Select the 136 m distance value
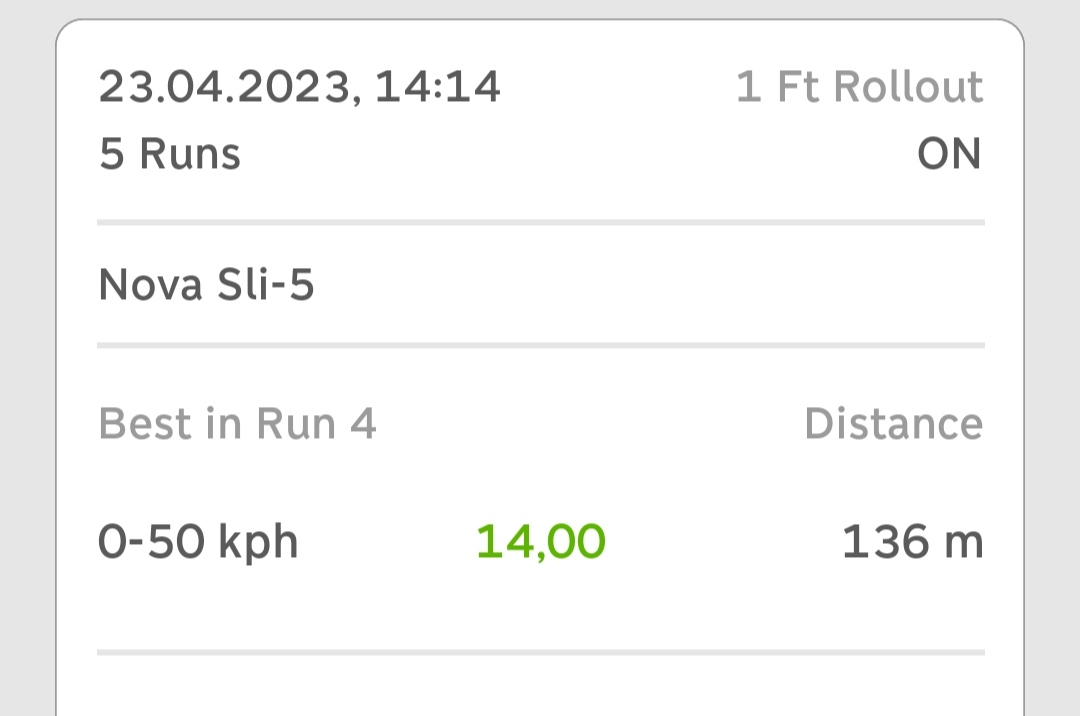This screenshot has height=716, width=1080. coord(912,542)
